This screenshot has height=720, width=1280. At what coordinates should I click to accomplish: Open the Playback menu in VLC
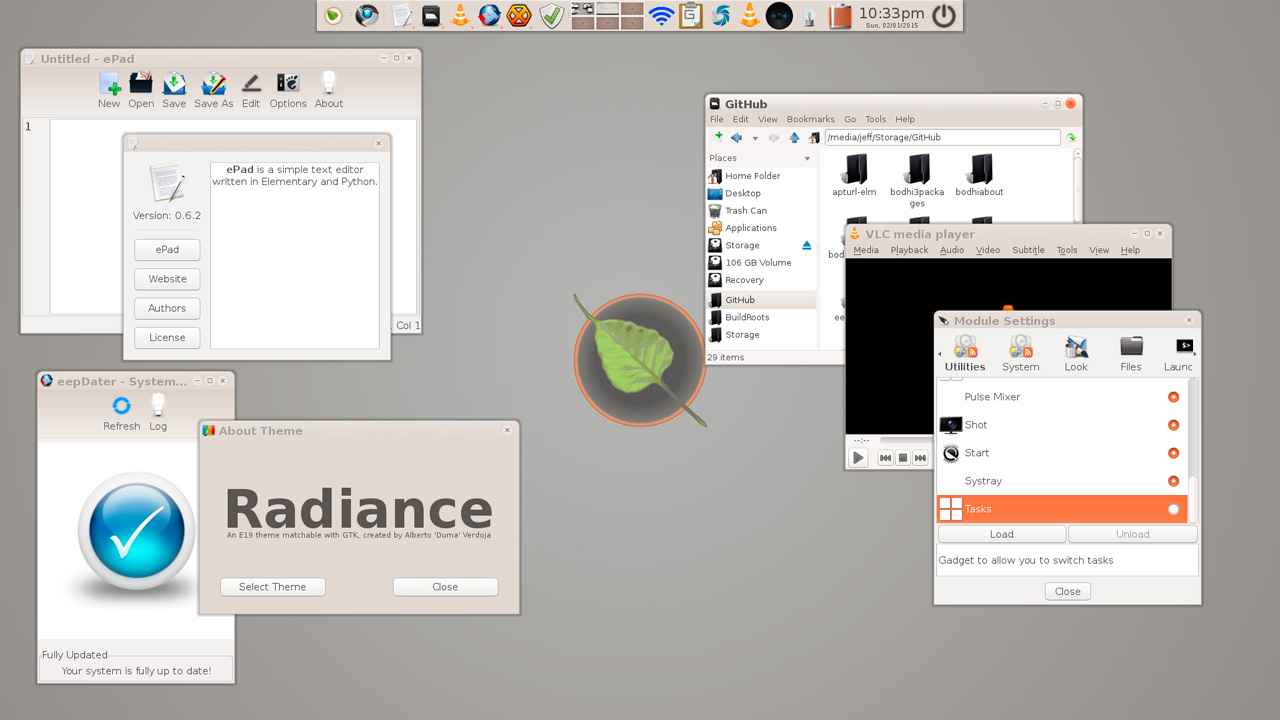point(909,250)
